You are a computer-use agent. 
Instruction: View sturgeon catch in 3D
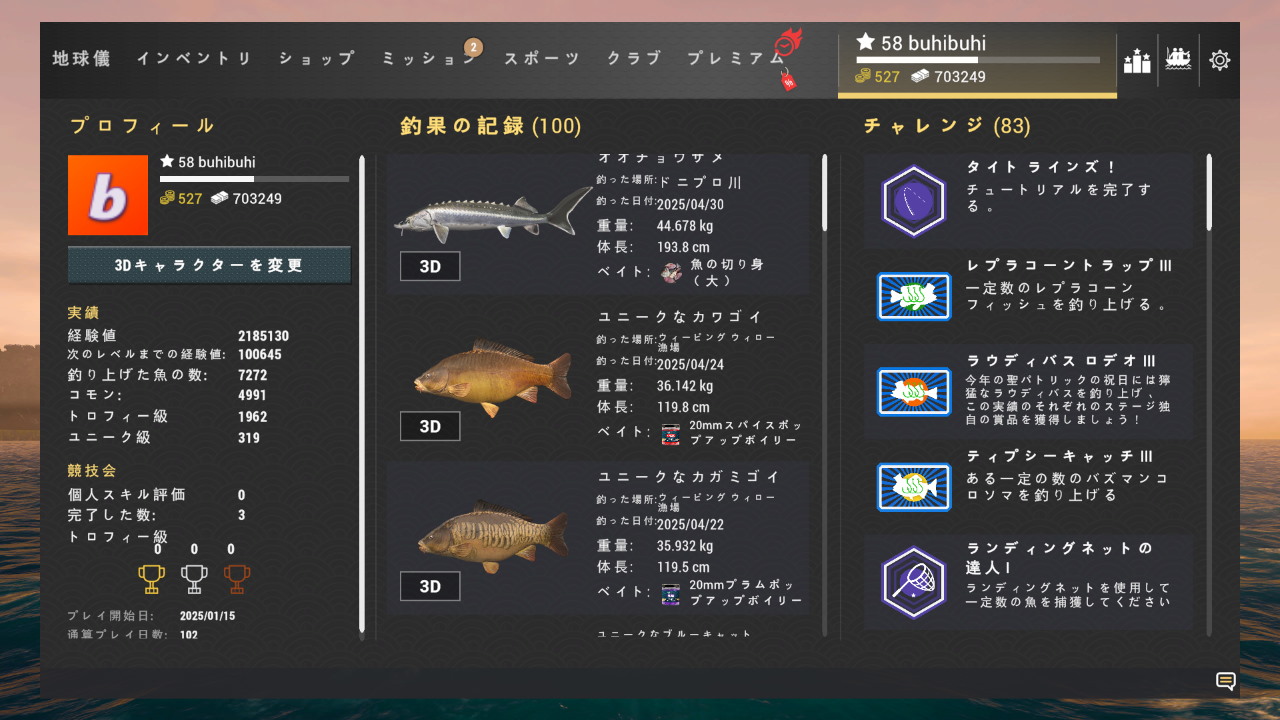click(430, 266)
